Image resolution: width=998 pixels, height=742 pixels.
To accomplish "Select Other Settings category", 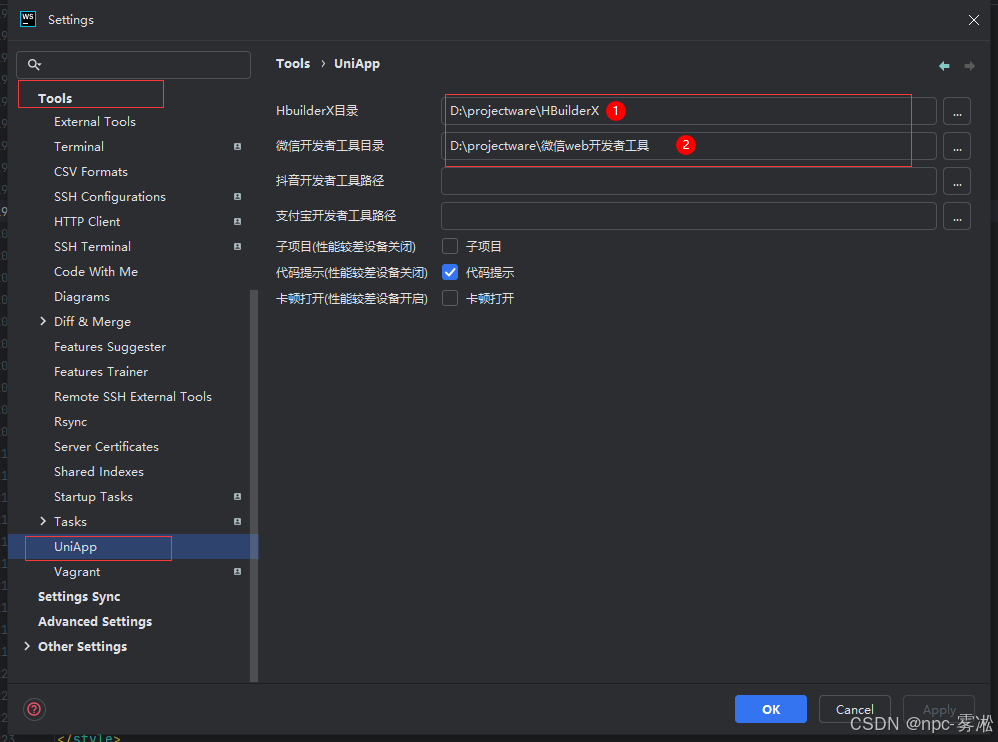I will click(x=83, y=646).
